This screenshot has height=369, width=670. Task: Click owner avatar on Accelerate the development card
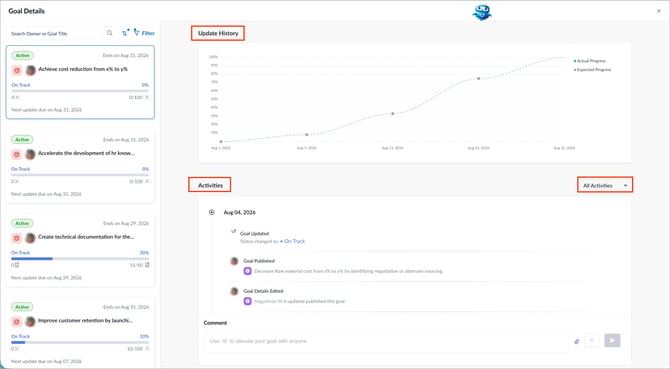point(30,154)
